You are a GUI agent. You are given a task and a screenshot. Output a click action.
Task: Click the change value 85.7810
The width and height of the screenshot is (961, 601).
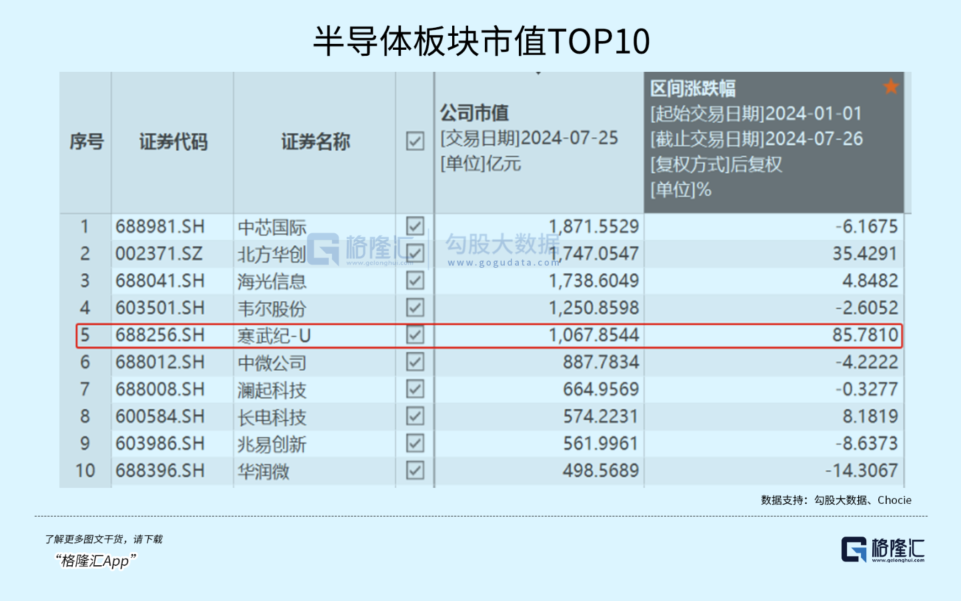865,335
